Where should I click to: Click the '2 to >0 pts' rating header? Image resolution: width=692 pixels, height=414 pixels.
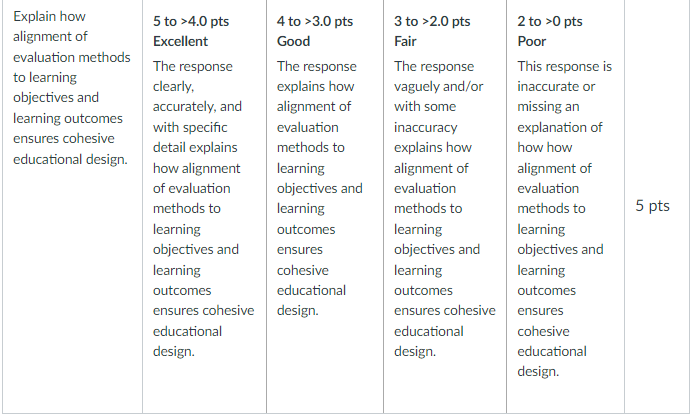pyautogui.click(x=549, y=21)
